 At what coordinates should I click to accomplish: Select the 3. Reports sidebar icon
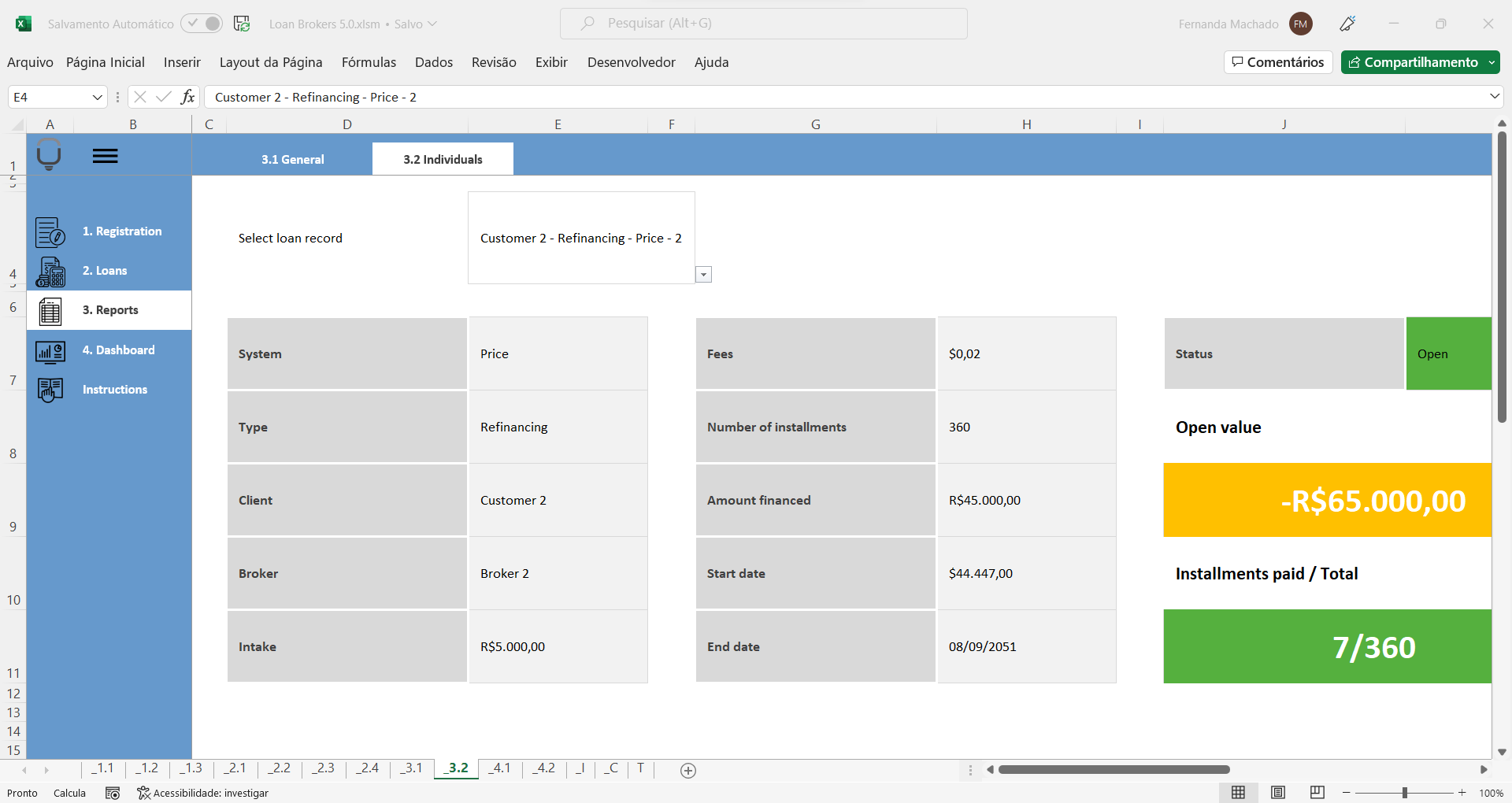tap(50, 311)
